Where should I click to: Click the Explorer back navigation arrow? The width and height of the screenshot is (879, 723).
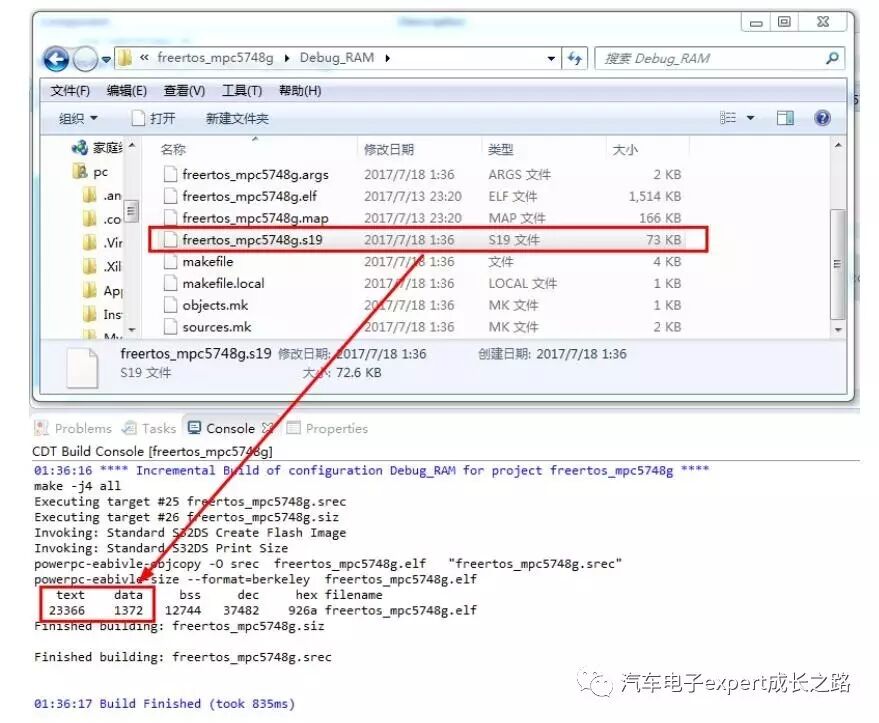[x=56, y=59]
